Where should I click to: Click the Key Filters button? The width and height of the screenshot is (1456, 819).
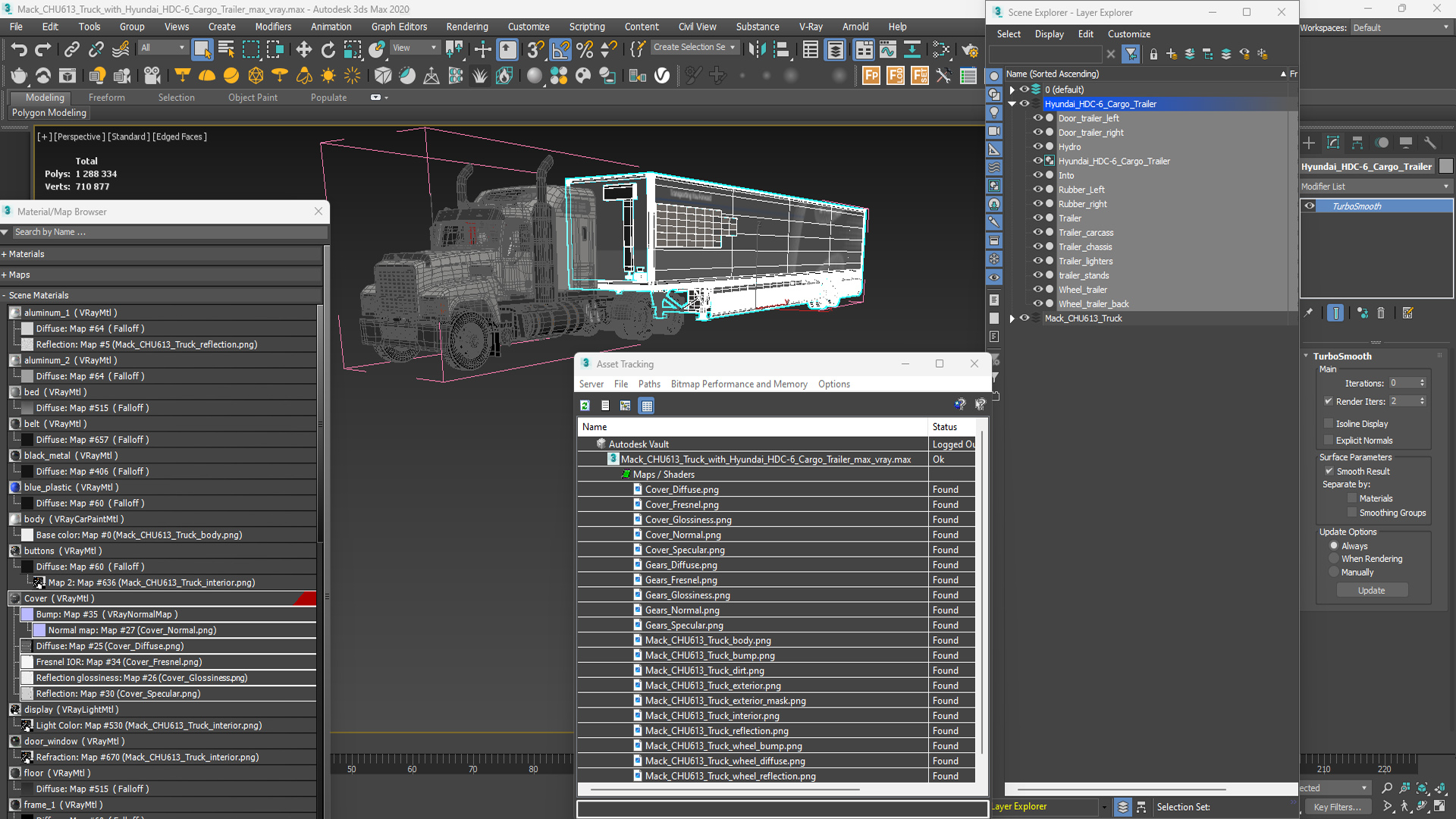(1337, 807)
